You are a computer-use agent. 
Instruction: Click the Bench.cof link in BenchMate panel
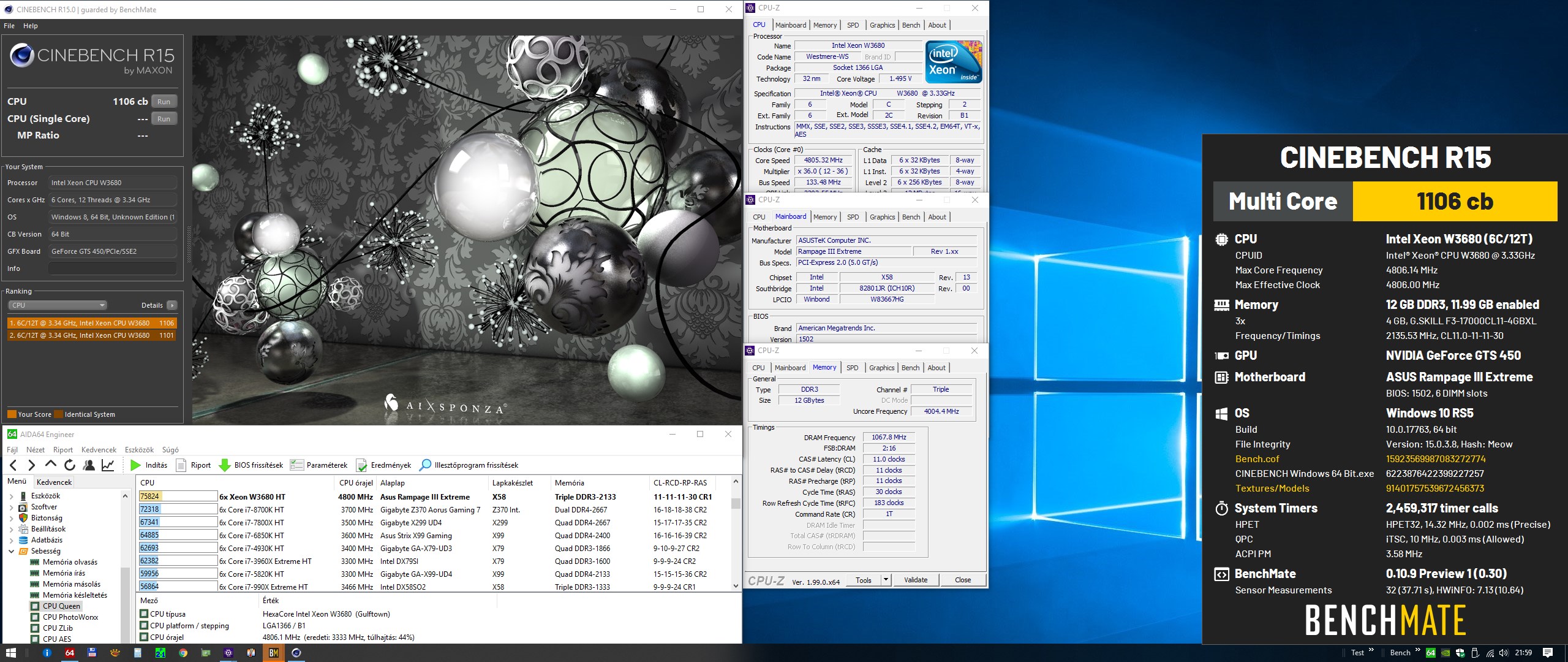point(1257,459)
